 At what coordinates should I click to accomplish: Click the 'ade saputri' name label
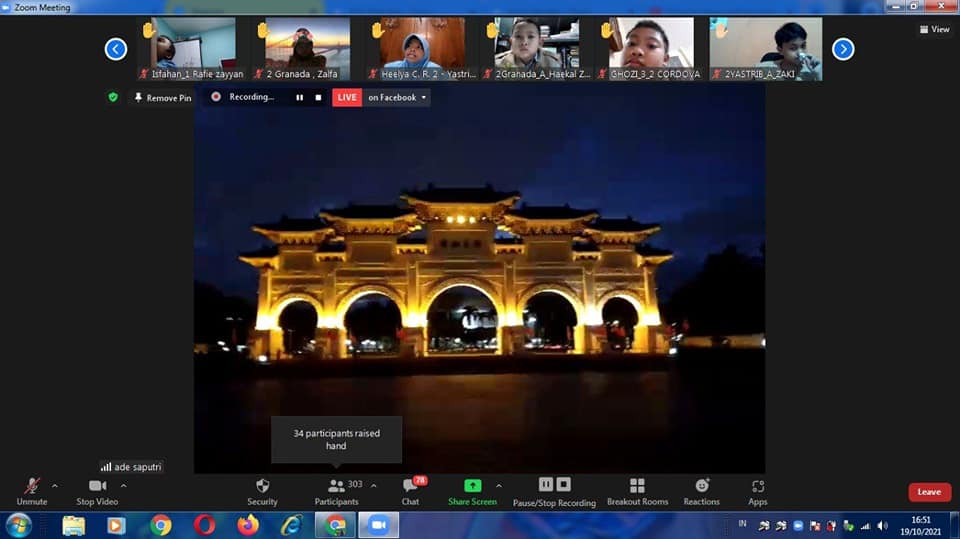(132, 467)
